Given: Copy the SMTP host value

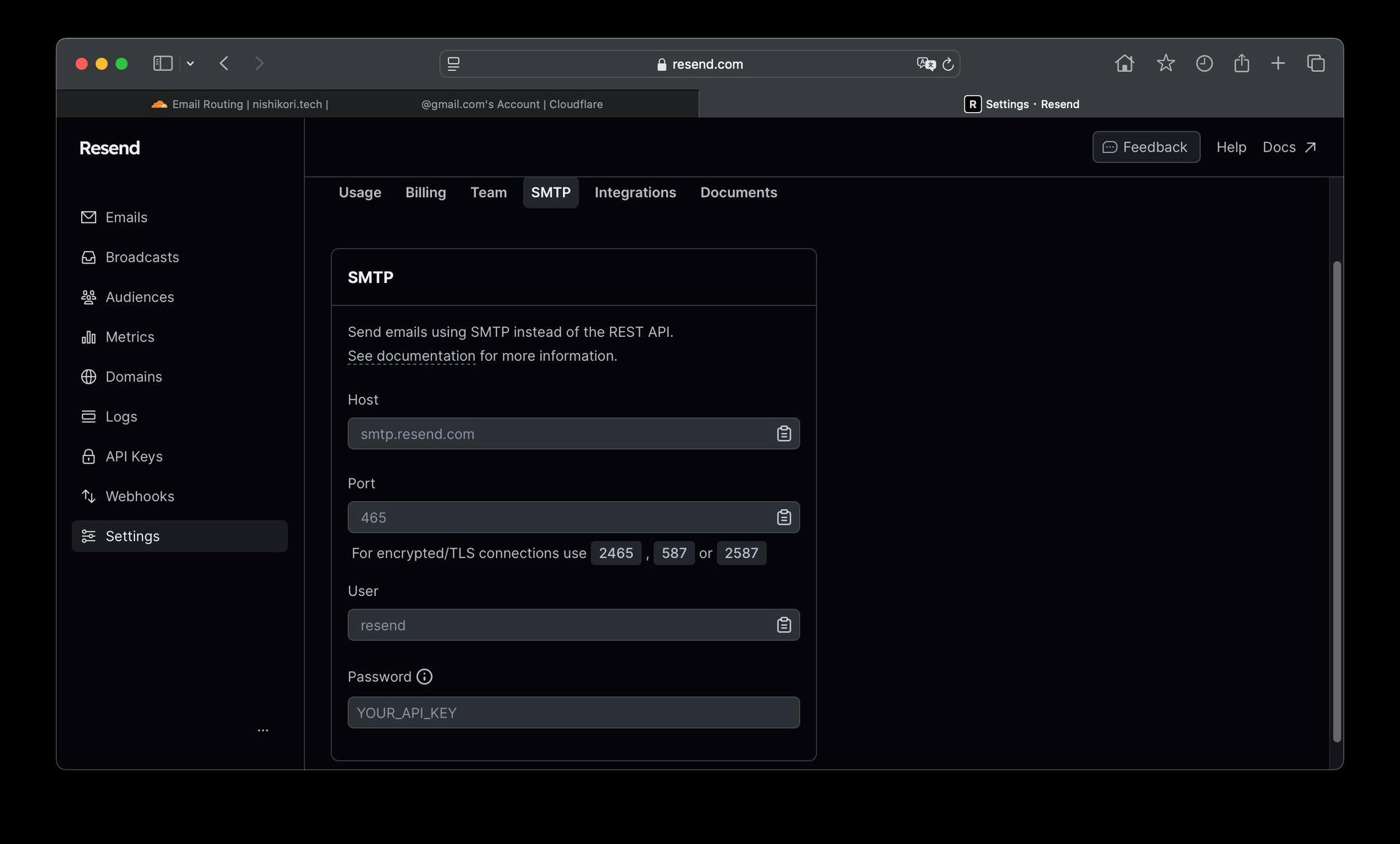Looking at the screenshot, I should click(783, 434).
